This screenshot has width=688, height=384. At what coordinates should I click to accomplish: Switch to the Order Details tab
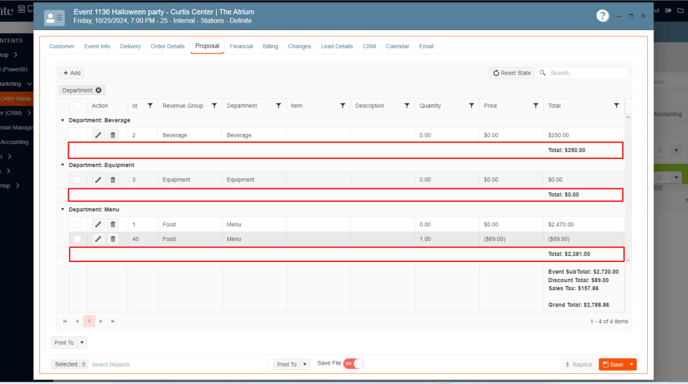point(168,46)
